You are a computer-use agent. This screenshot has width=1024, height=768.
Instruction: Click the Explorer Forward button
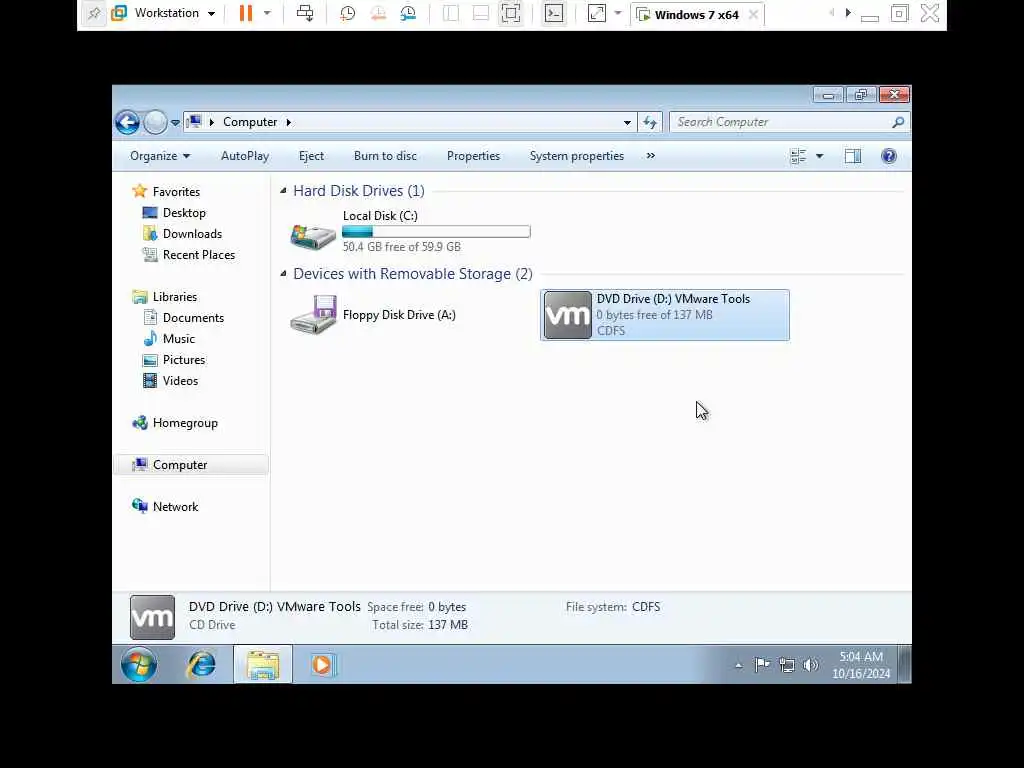[155, 122]
